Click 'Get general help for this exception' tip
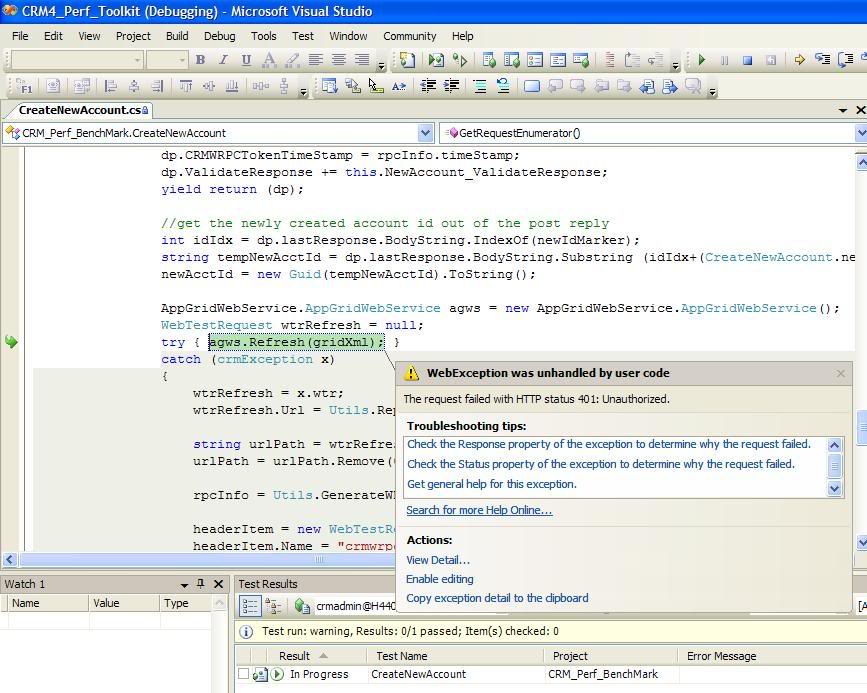The image size is (867, 693). [x=492, y=484]
